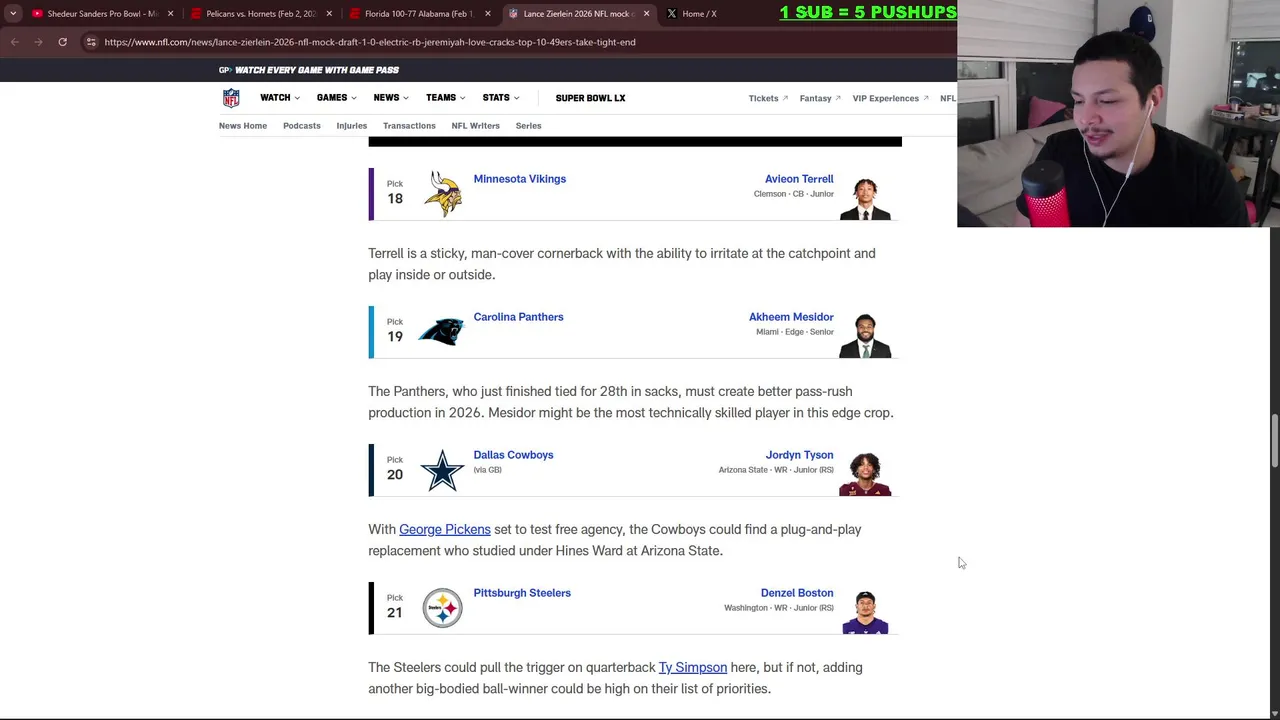Close the Florida 100-77 Alabama tab

coord(488,14)
